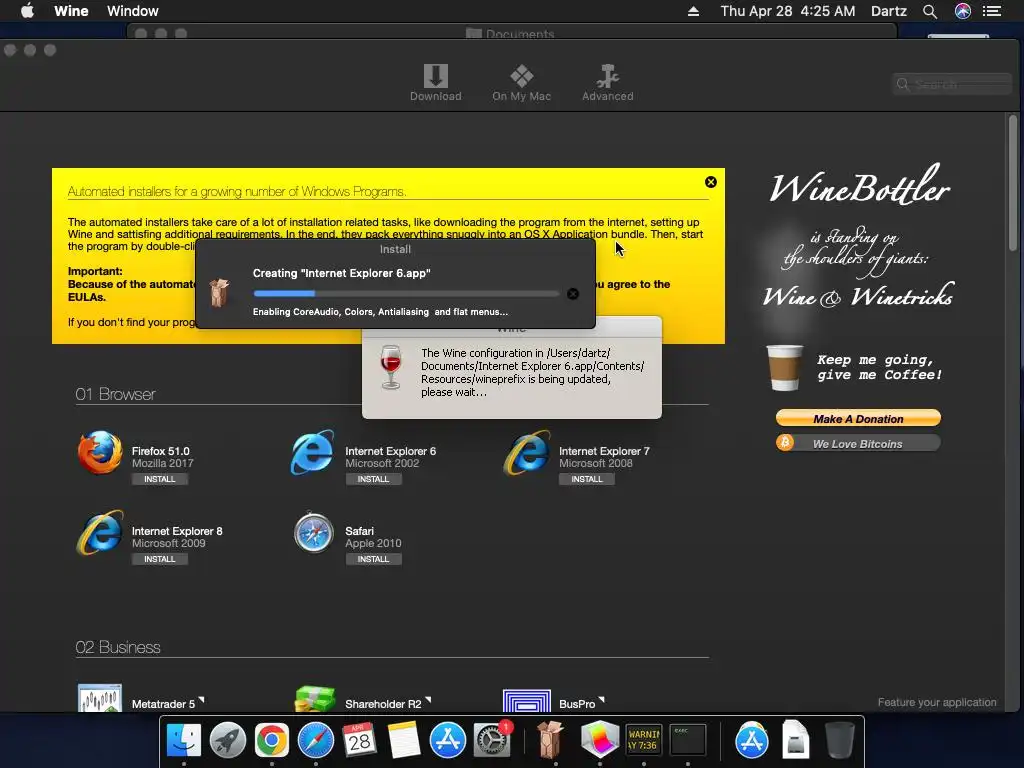Image resolution: width=1024 pixels, height=768 pixels.
Task: Click the Safari compass icon in list
Action: click(x=313, y=533)
